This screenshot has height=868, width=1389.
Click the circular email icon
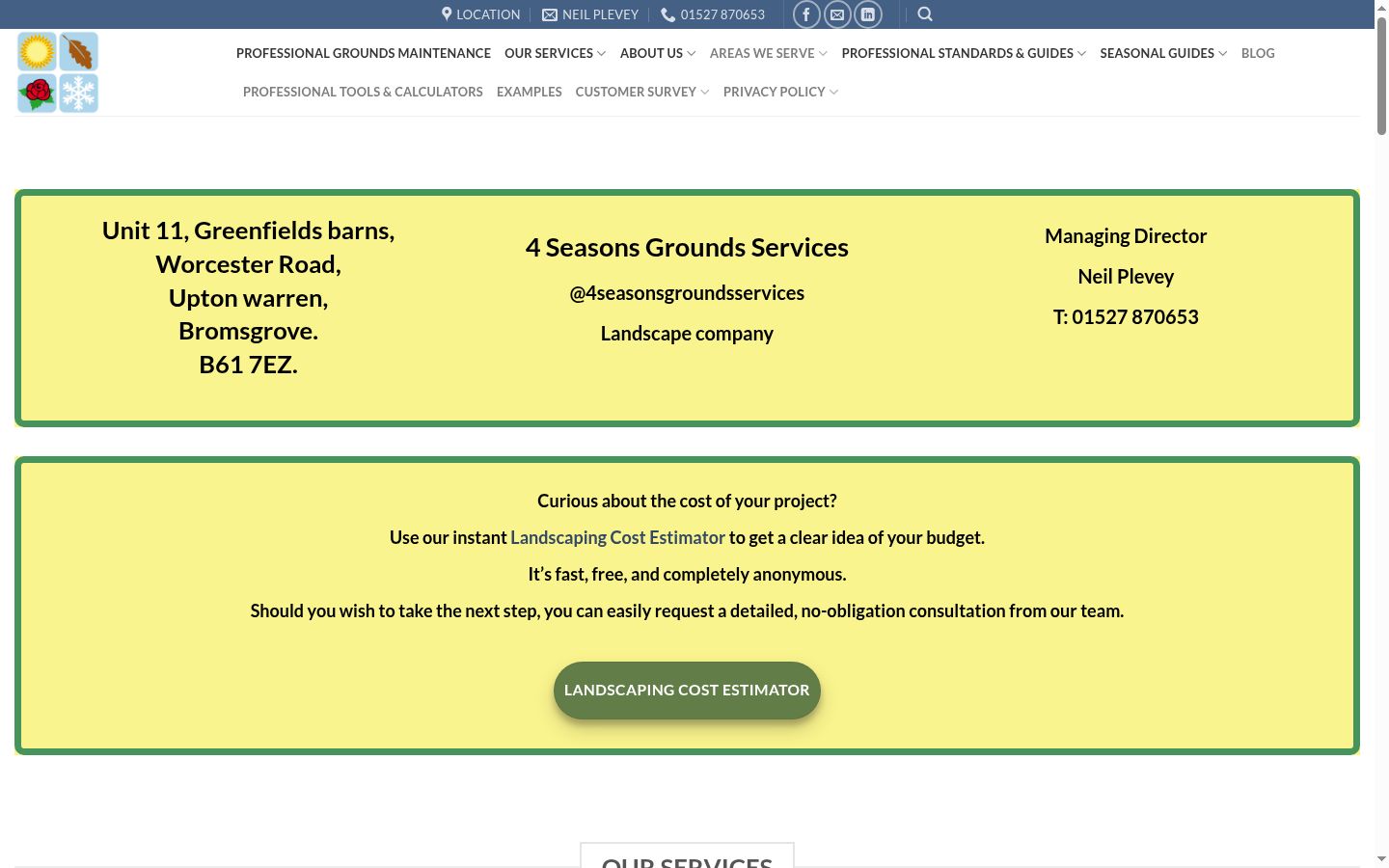click(837, 14)
